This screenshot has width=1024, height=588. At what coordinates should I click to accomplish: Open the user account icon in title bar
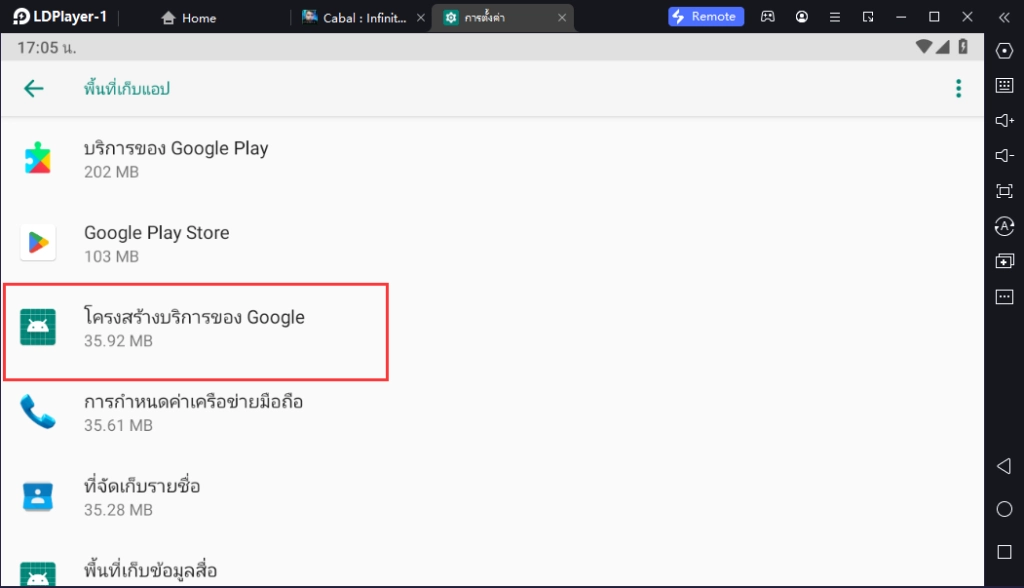pyautogui.click(x=801, y=17)
